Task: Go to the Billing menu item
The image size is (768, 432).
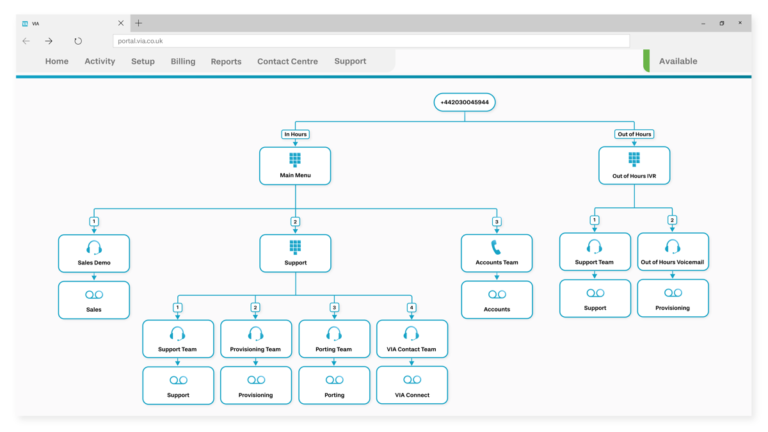Action: [x=183, y=61]
